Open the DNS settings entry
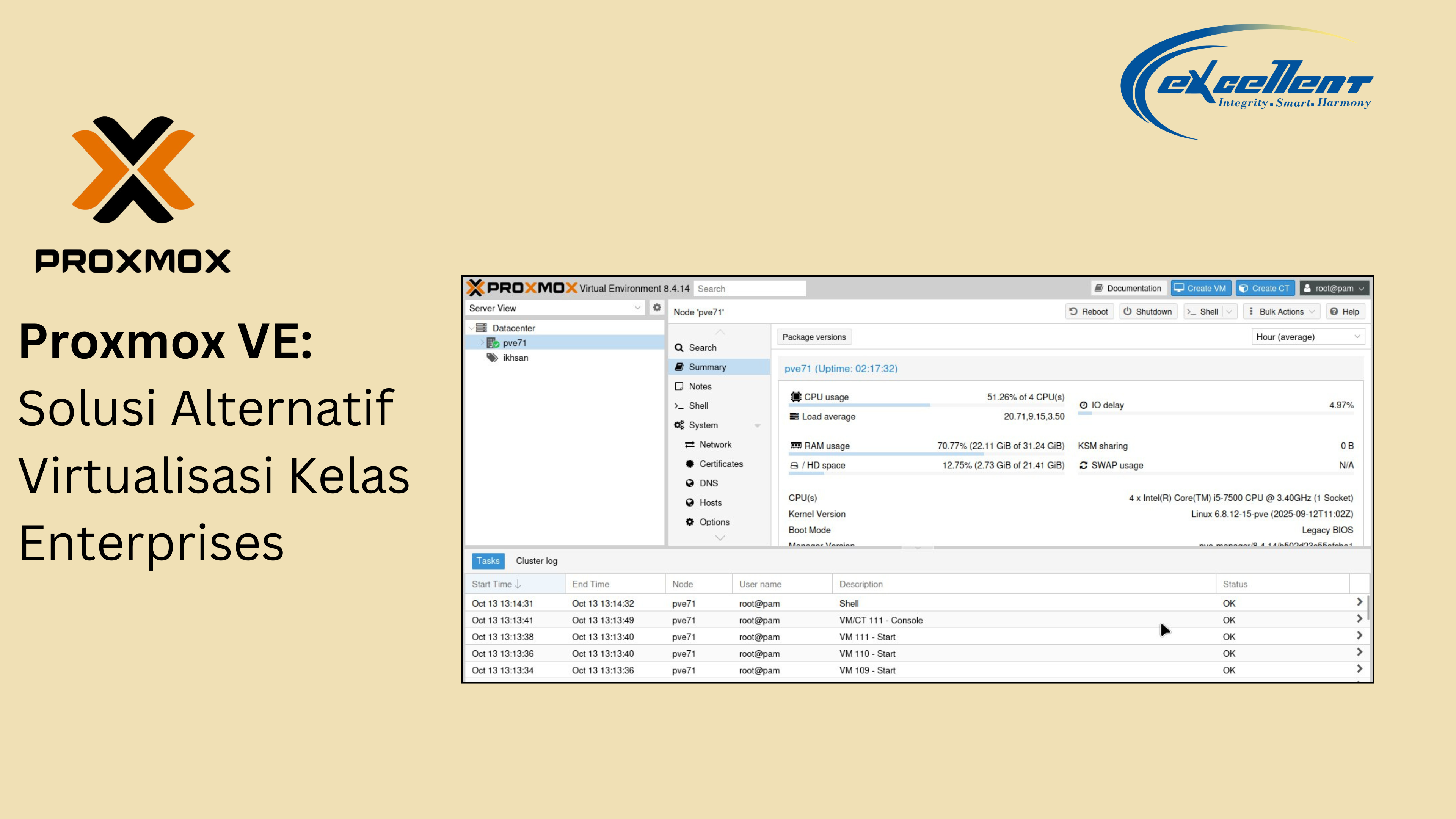Viewport: 1456px width, 819px height. click(x=708, y=483)
